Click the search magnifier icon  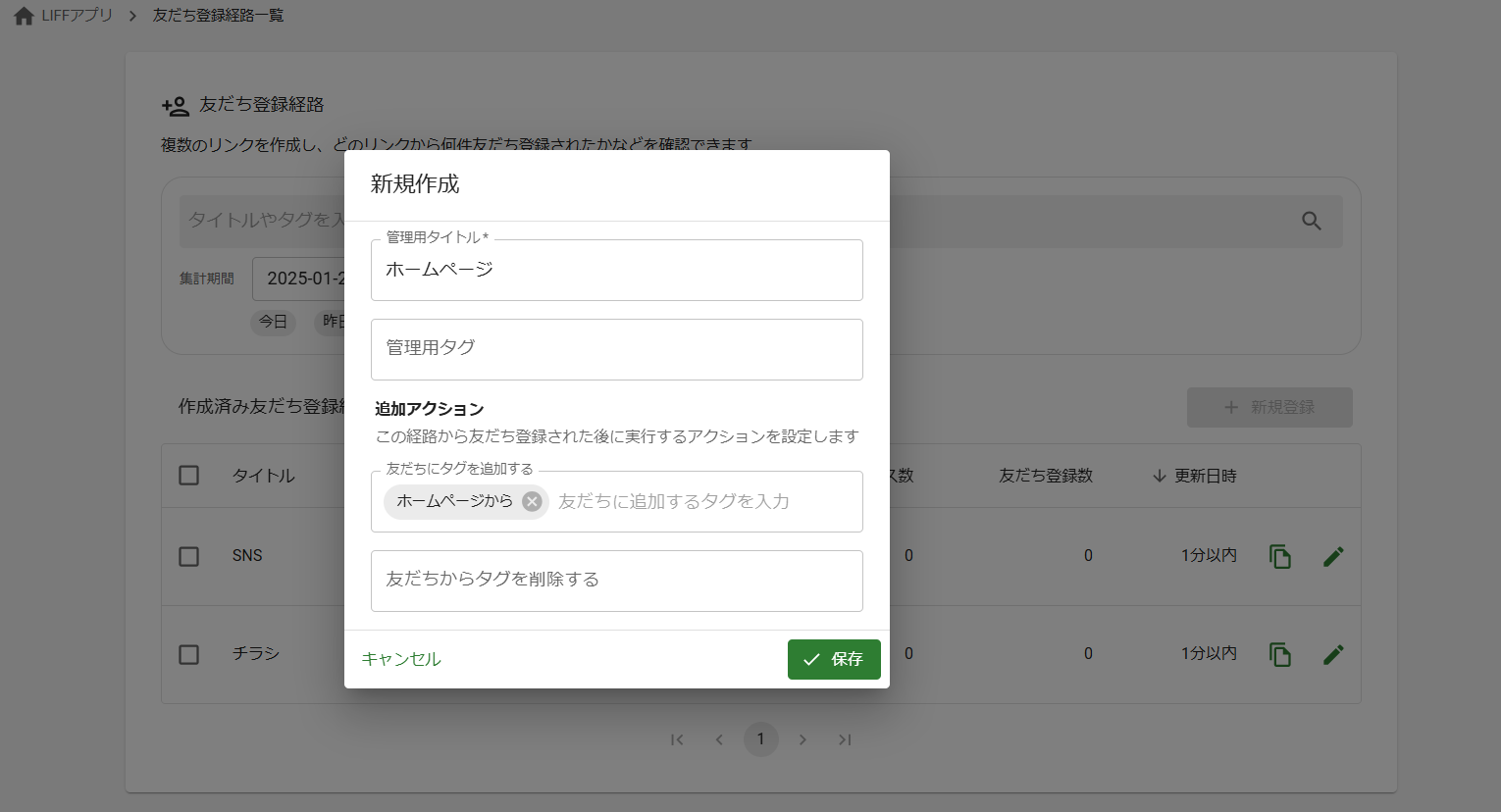pyautogui.click(x=1312, y=222)
